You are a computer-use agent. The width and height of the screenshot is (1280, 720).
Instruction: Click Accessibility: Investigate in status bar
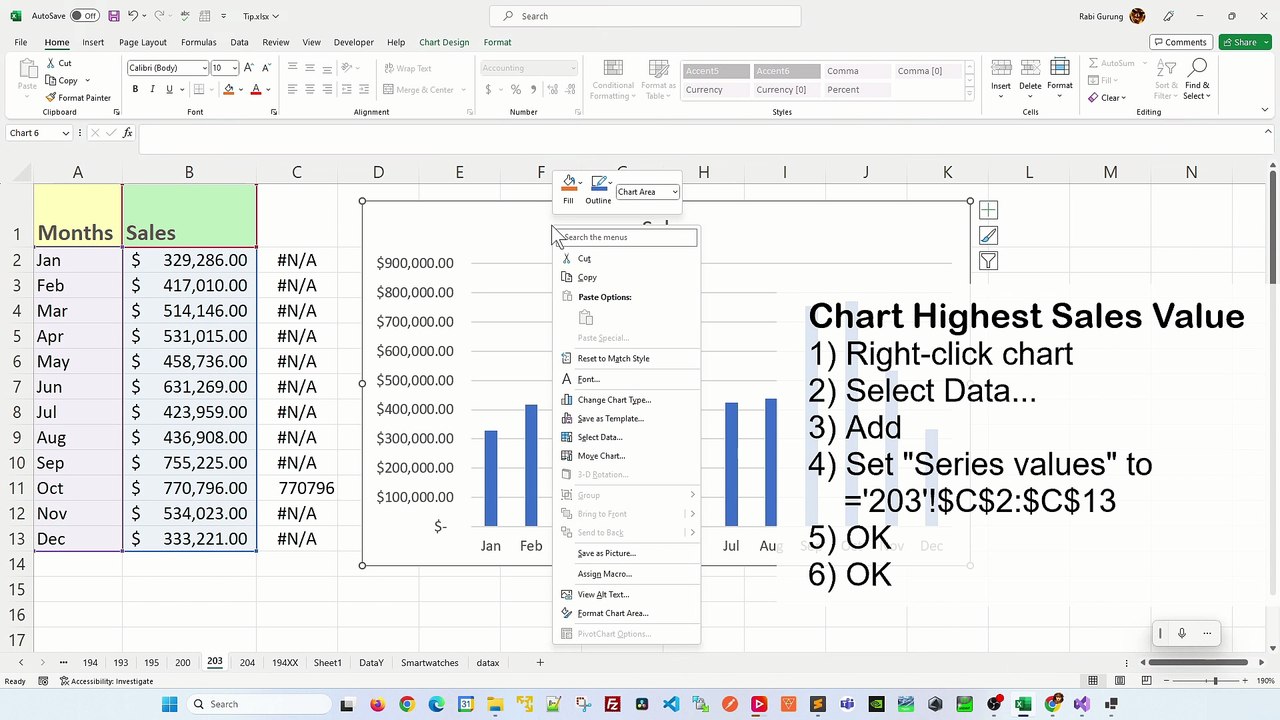(106, 681)
